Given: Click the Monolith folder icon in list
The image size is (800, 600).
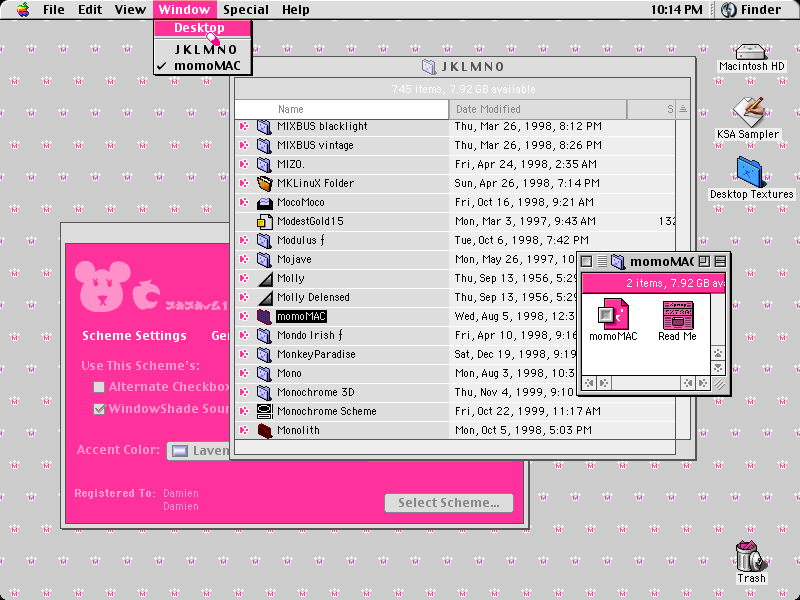Looking at the screenshot, I should 264,430.
